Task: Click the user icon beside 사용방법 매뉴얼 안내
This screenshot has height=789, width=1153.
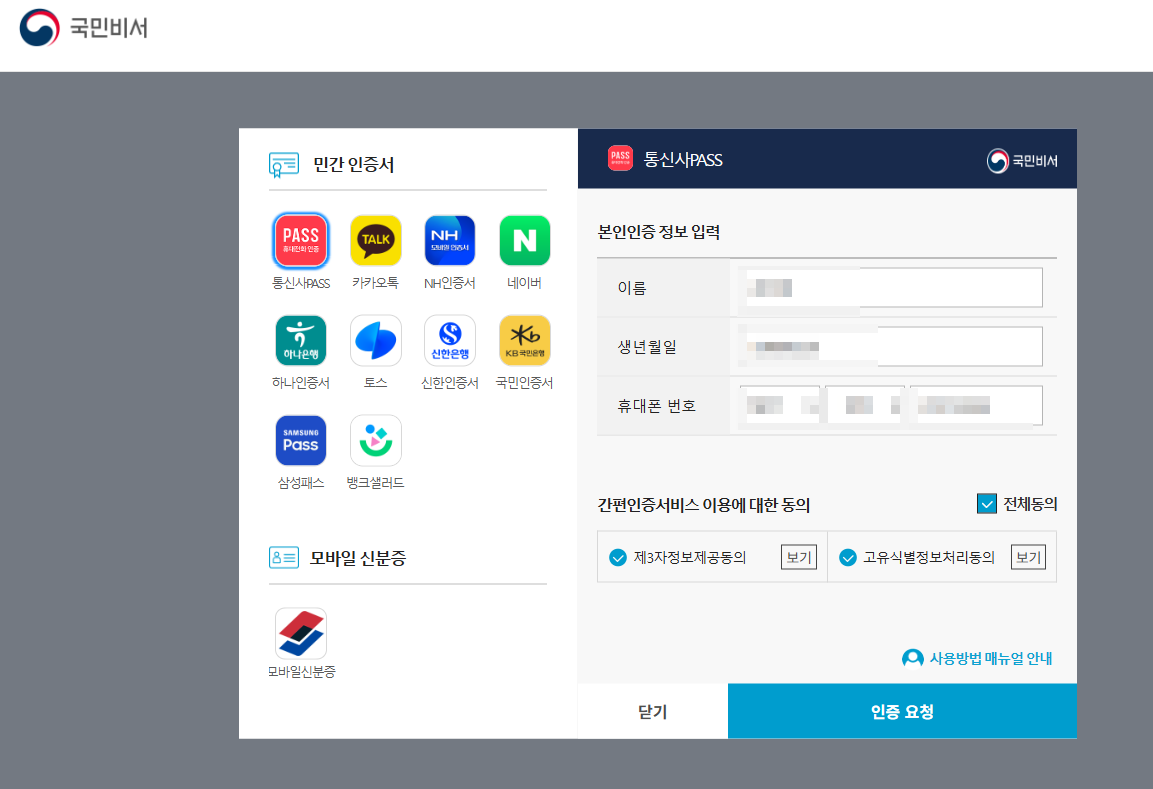Action: tap(913, 658)
